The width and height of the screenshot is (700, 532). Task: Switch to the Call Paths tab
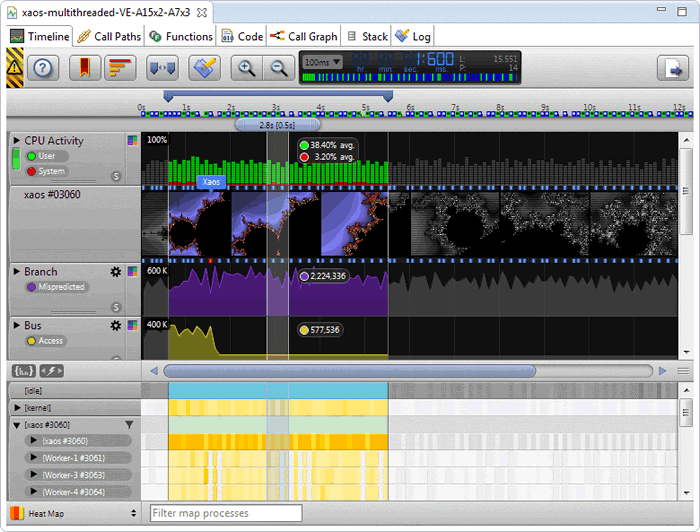110,36
